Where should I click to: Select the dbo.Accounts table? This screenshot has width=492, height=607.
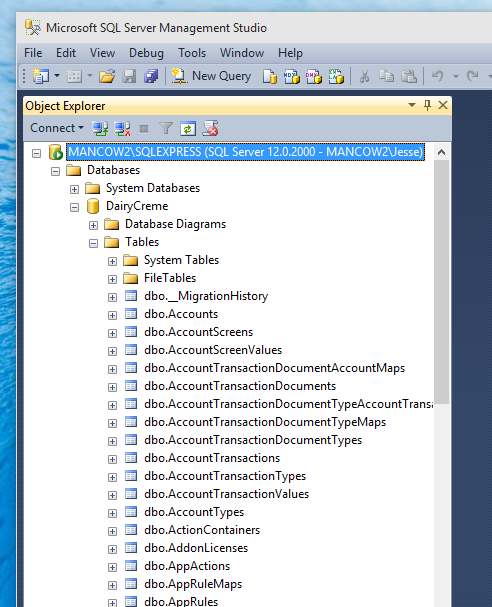(181, 314)
